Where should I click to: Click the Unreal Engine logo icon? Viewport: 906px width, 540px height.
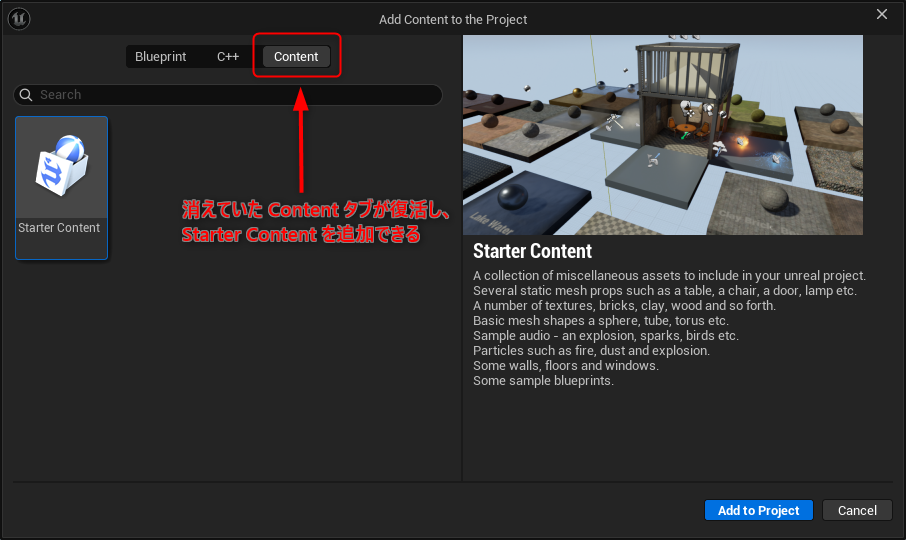point(19,19)
